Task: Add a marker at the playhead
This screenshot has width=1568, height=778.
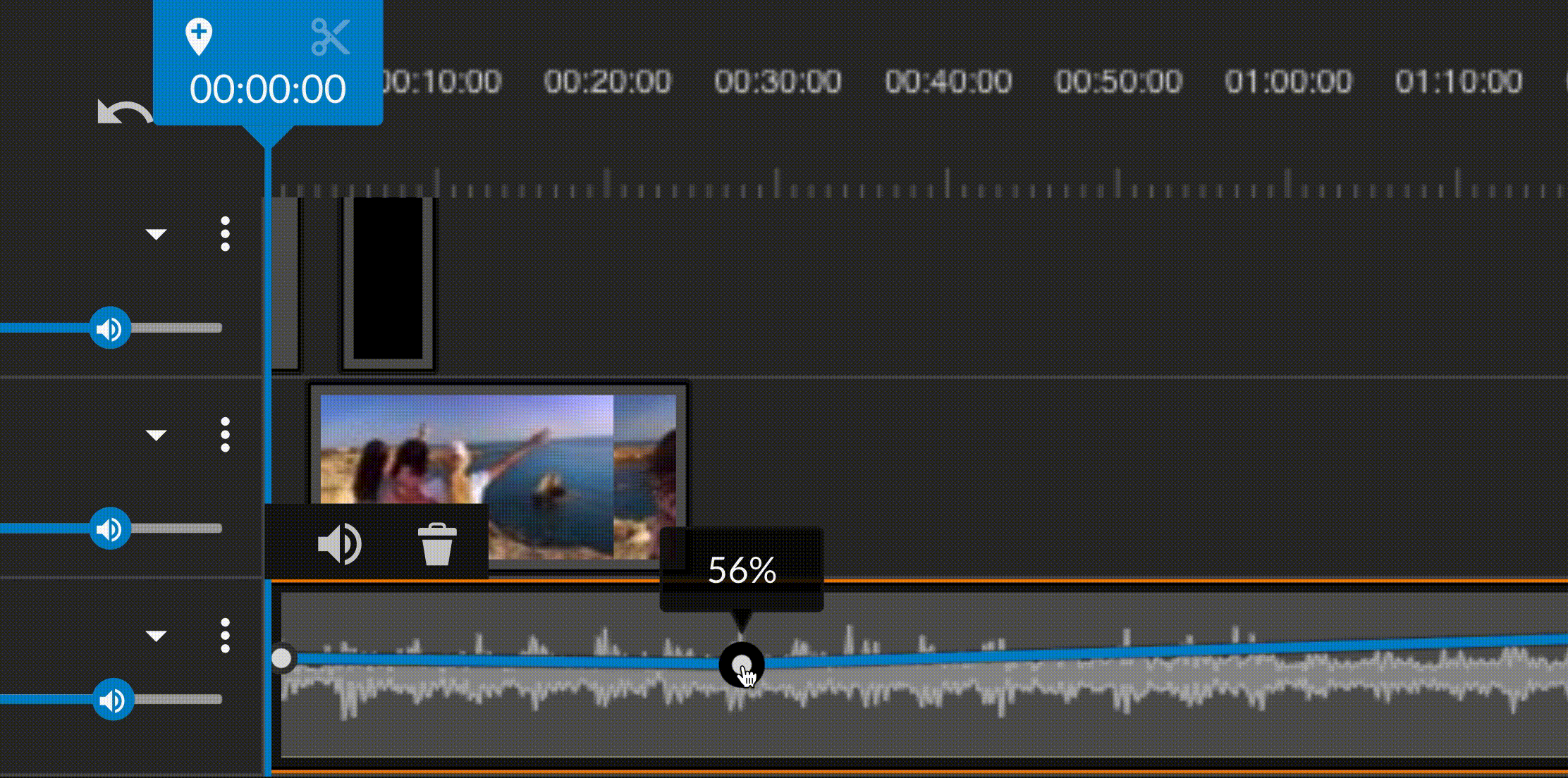Action: (199, 37)
